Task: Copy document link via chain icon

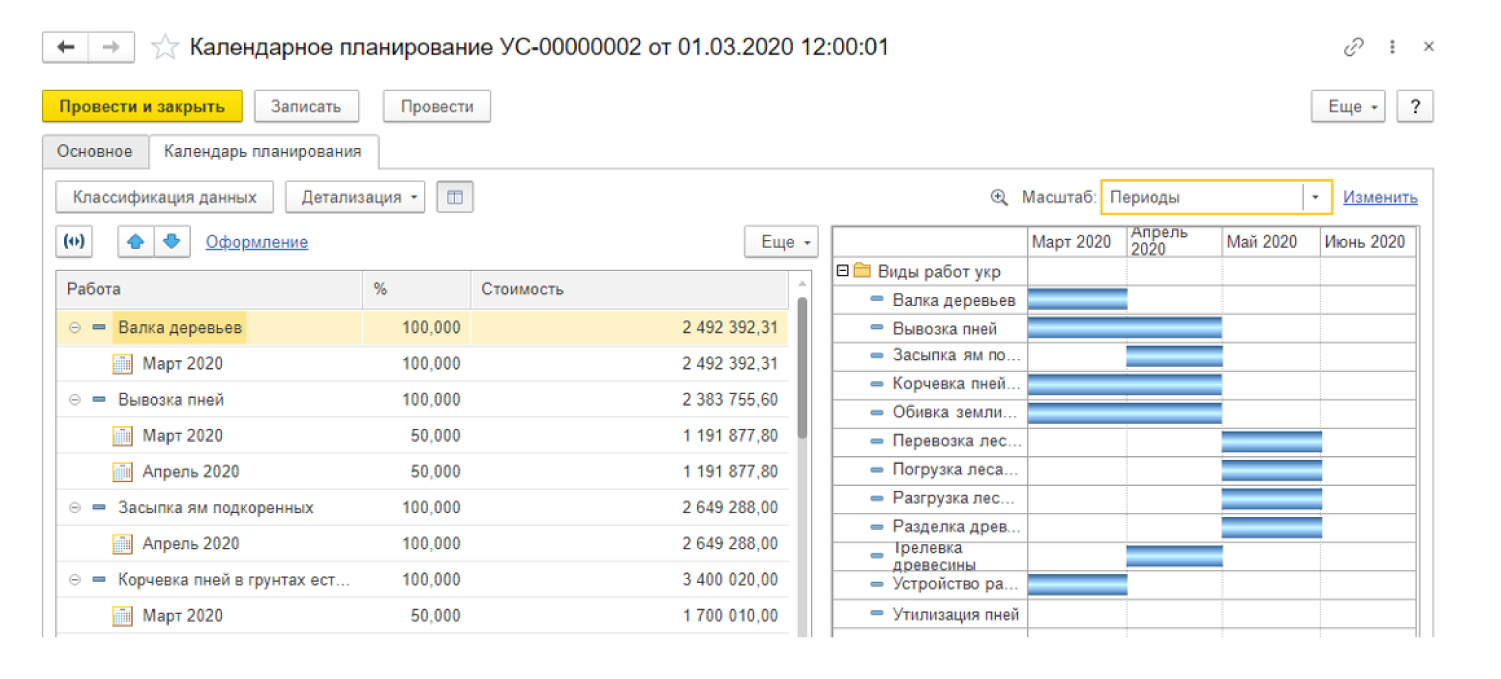Action: coord(1354,47)
